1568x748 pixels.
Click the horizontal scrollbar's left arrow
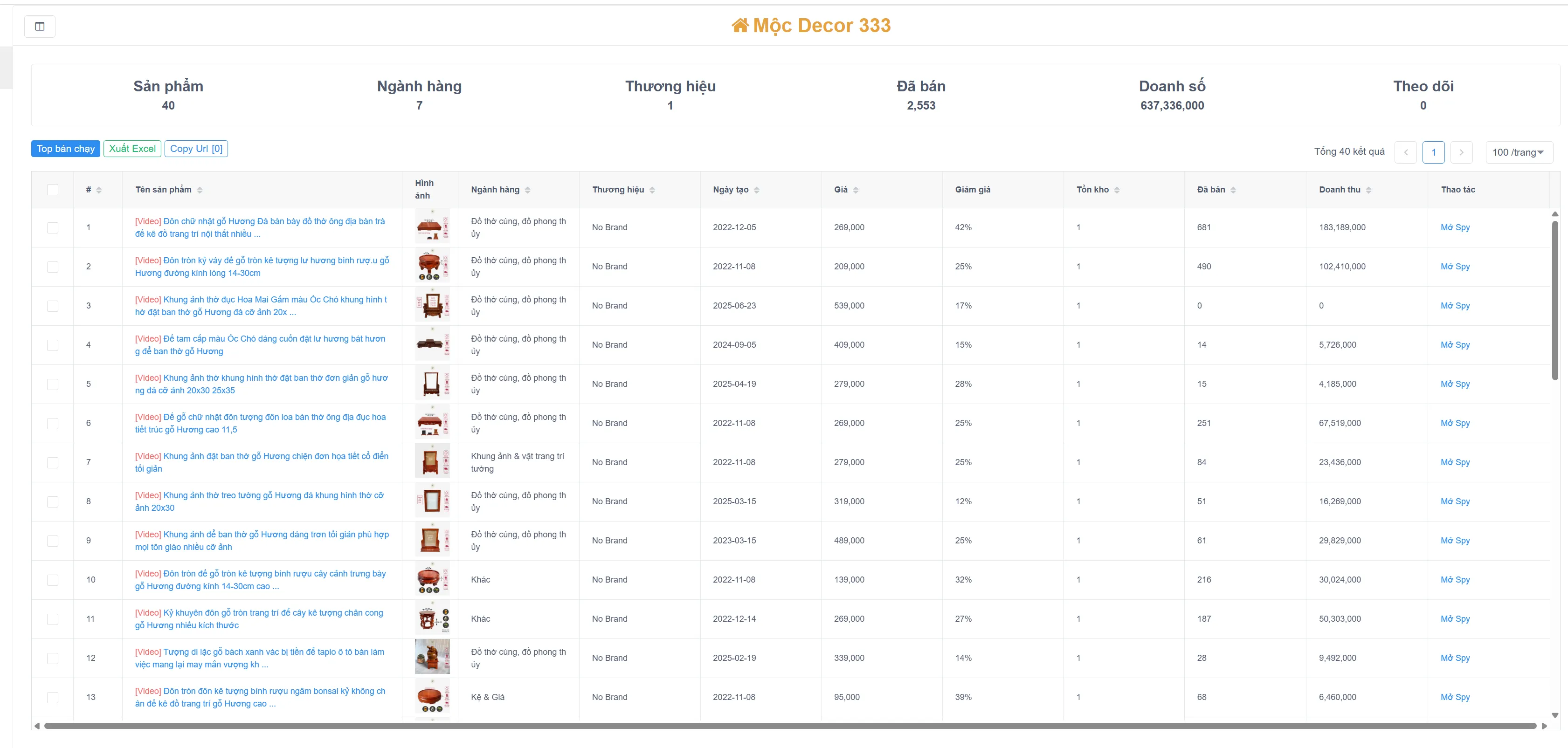[37, 726]
